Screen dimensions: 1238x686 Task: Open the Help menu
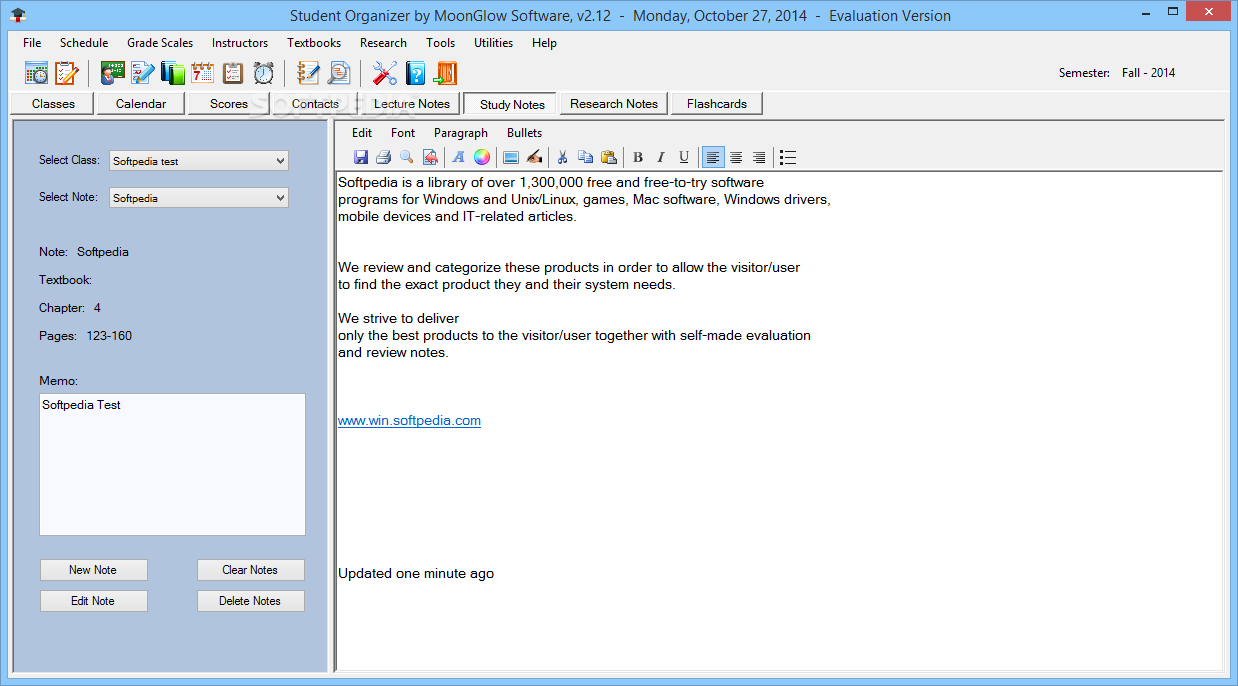click(545, 43)
